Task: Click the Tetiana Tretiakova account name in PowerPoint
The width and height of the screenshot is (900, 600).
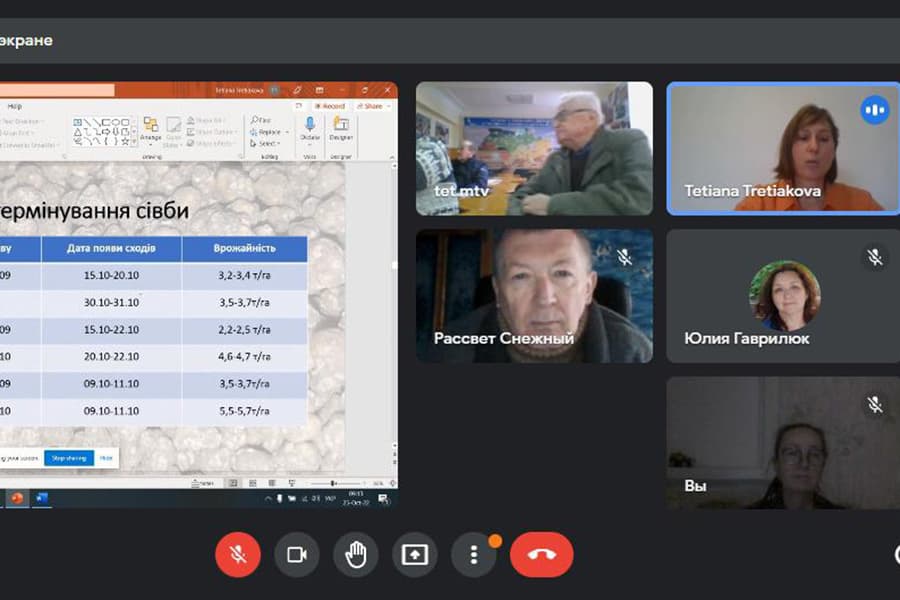Action: pyautogui.click(x=239, y=90)
